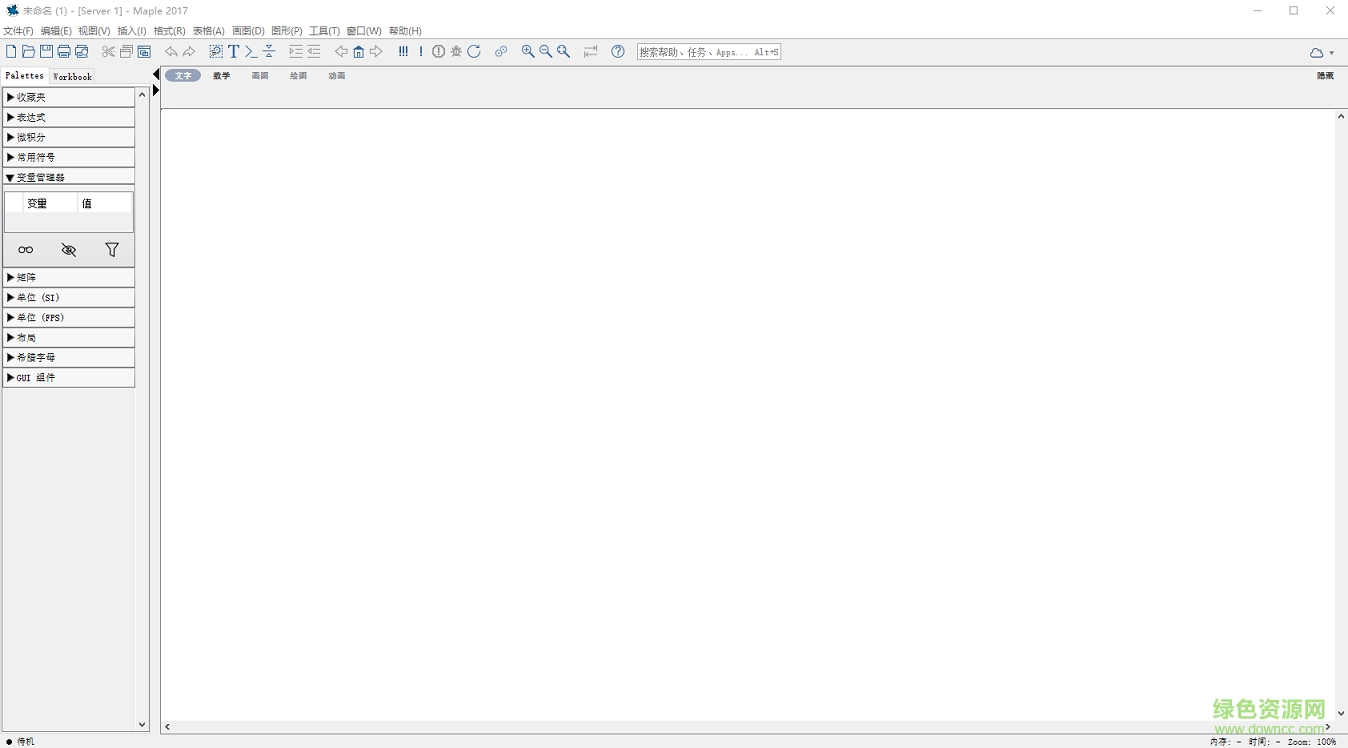Viewport: 1348px width, 748px height.
Task: Open the 文件(F) menu
Action: (18, 31)
